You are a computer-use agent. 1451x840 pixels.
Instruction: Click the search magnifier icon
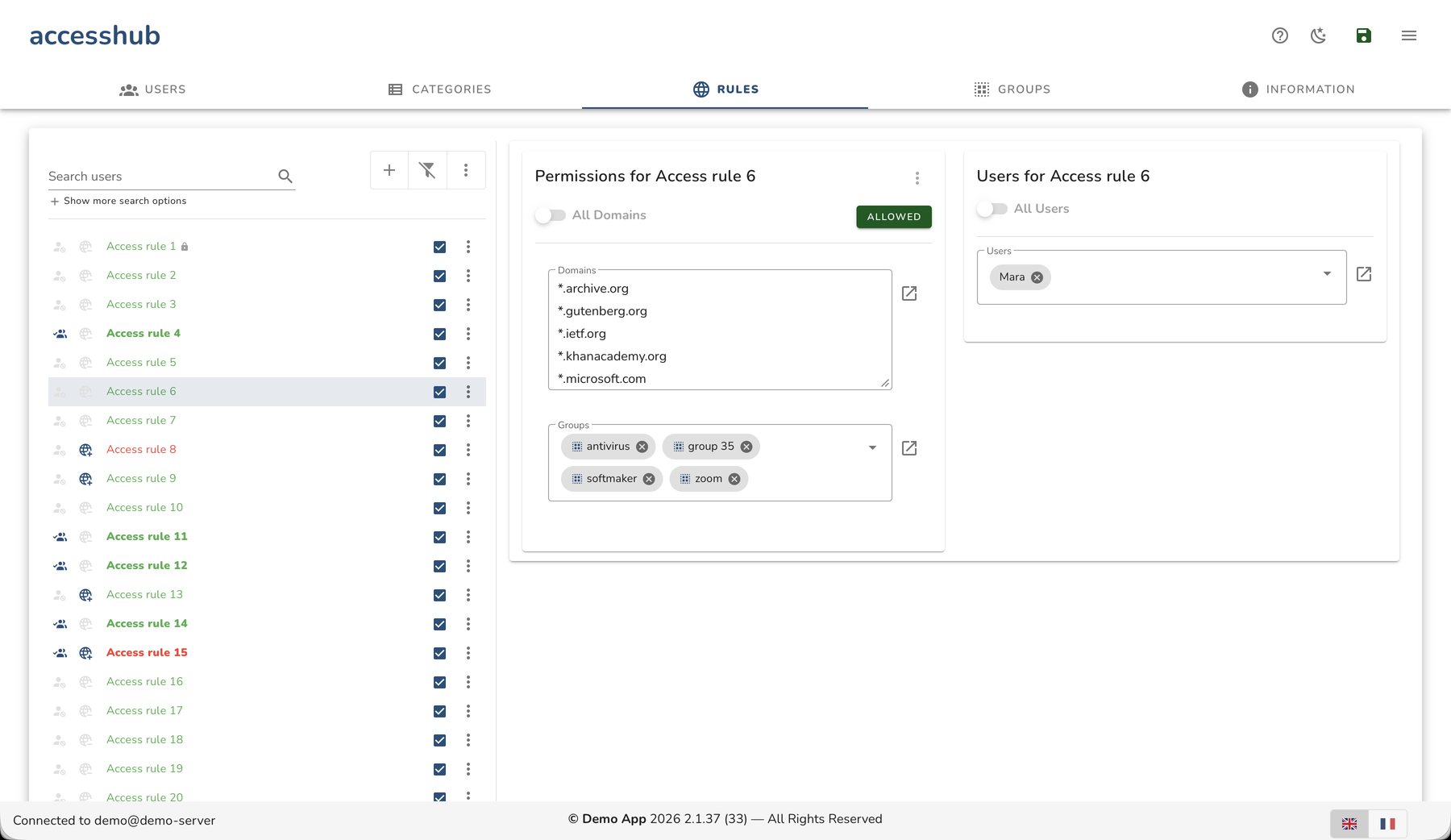[285, 176]
